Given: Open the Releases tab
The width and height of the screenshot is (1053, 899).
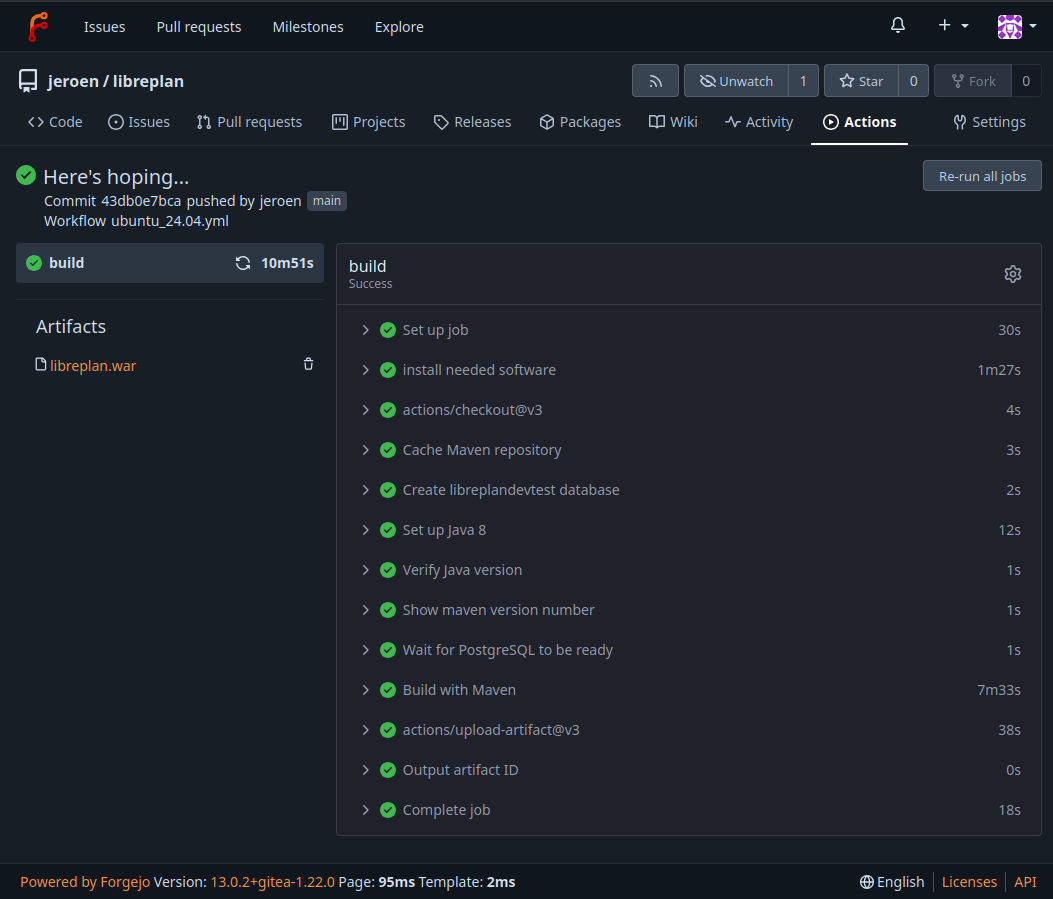Looking at the screenshot, I should 472,122.
